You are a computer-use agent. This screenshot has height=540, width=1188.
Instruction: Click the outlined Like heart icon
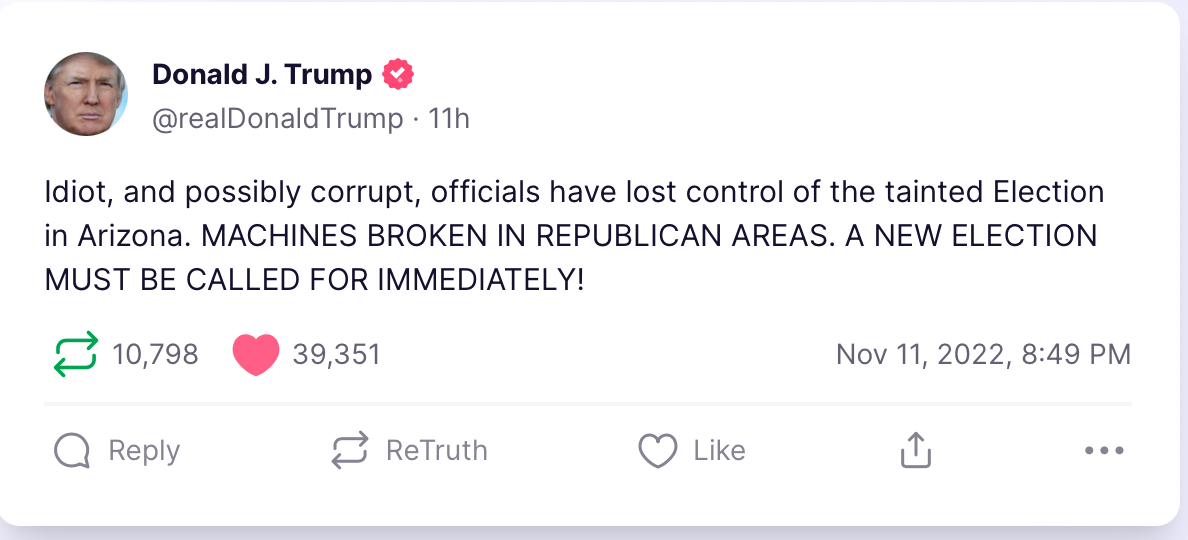(657, 450)
